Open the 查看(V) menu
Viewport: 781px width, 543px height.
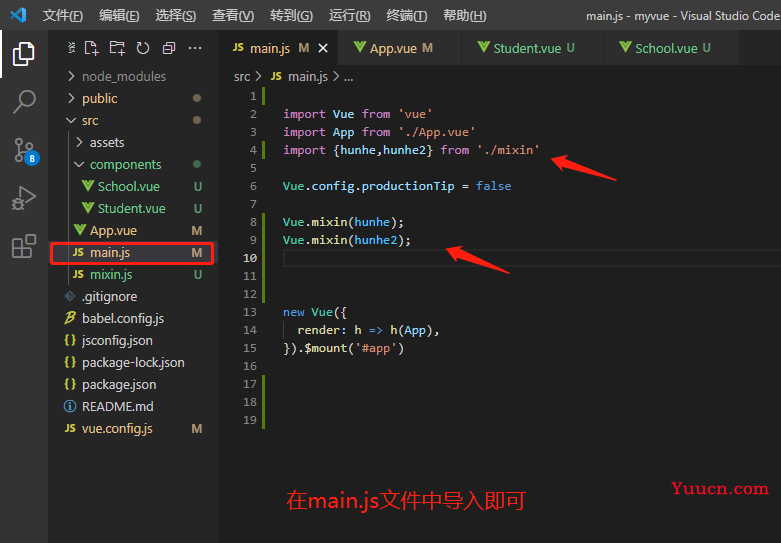pos(233,15)
